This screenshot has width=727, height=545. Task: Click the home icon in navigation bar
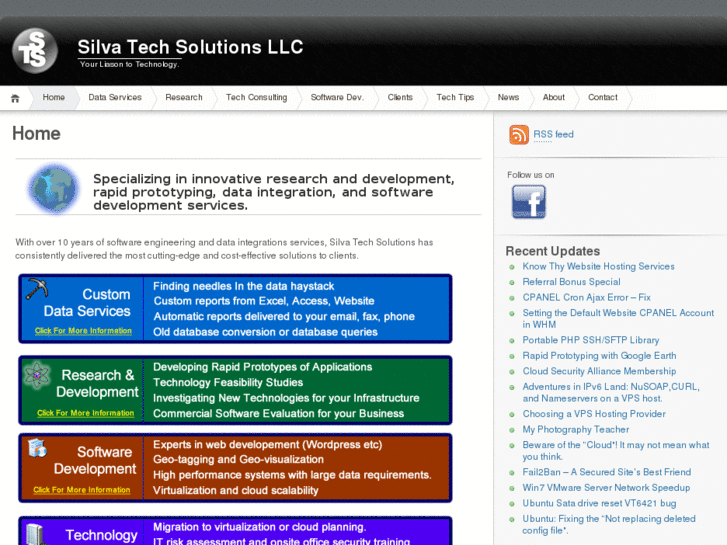click(x=15, y=98)
